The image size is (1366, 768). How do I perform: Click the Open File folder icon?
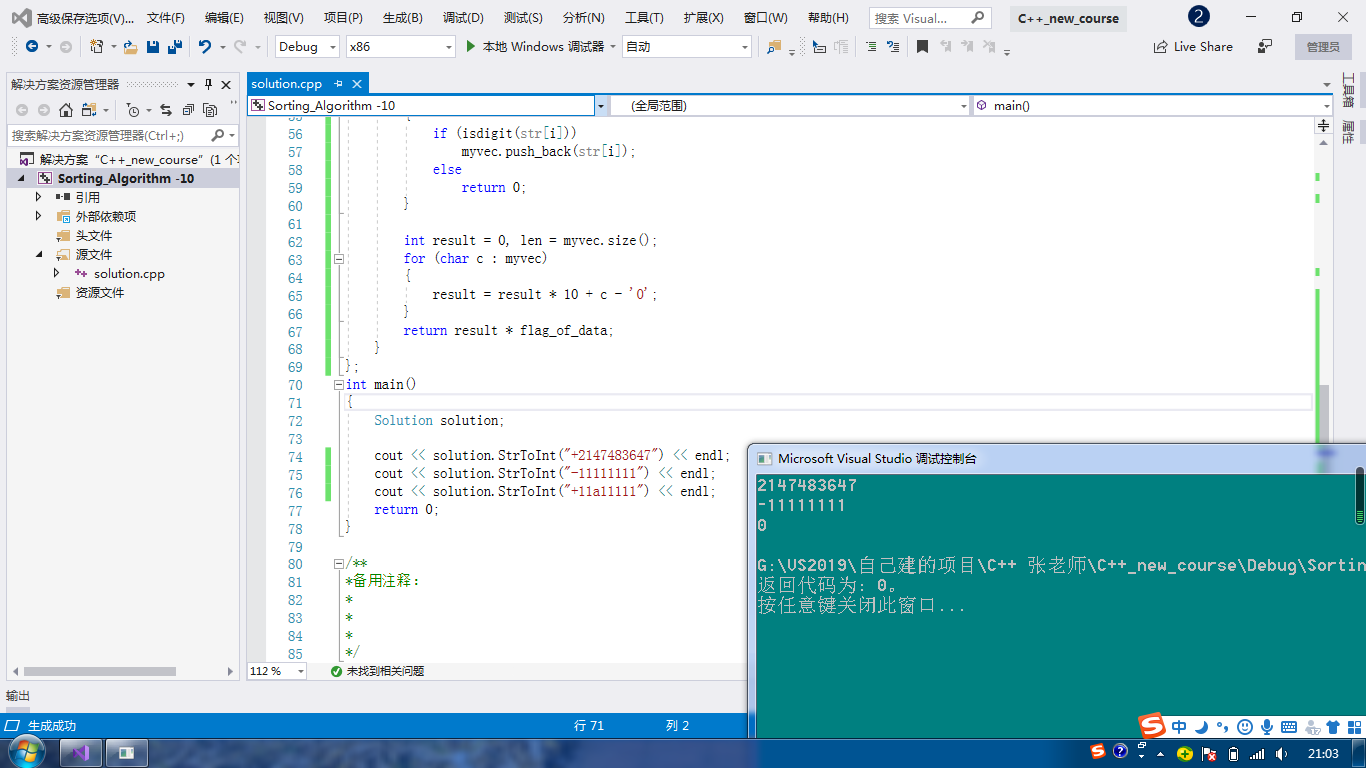(130, 46)
